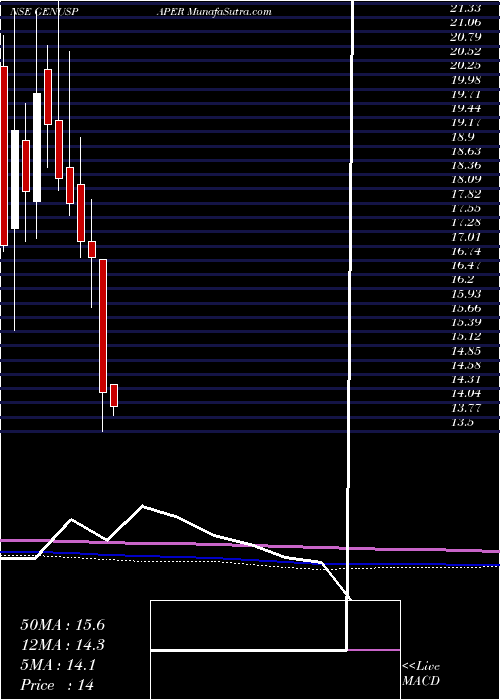Click the MunafaSutra.com header text
Viewport: 500px width, 700px height.
(229, 12)
